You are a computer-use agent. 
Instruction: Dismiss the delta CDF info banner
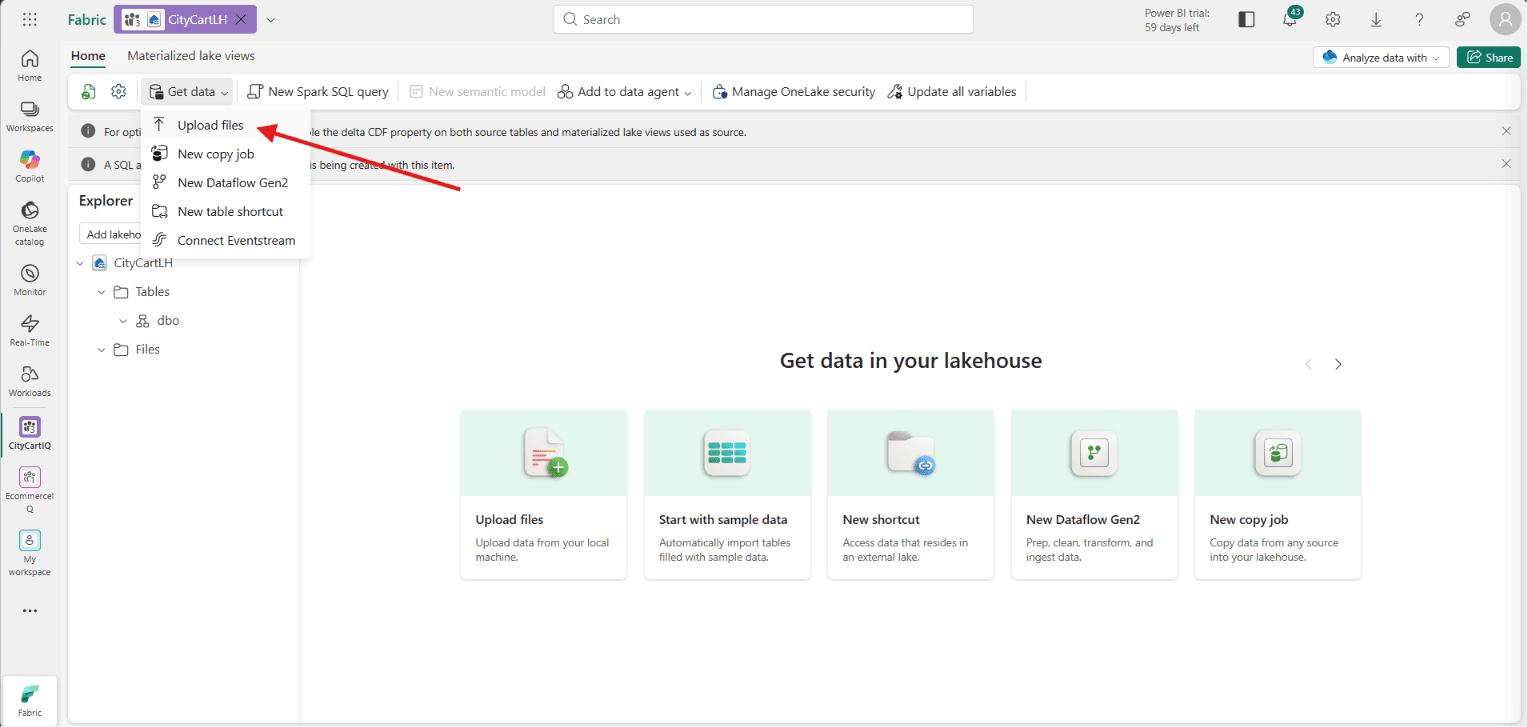[1506, 131]
